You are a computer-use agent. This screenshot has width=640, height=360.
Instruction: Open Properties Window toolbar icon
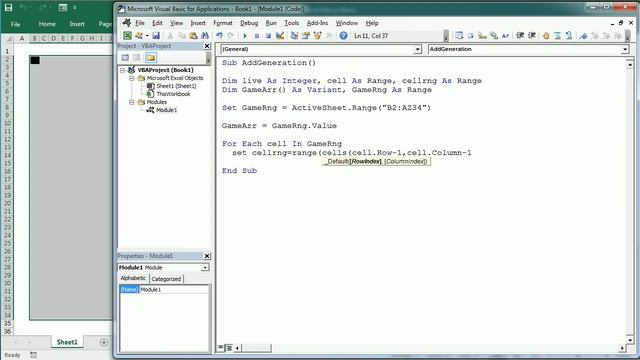click(x=306, y=36)
